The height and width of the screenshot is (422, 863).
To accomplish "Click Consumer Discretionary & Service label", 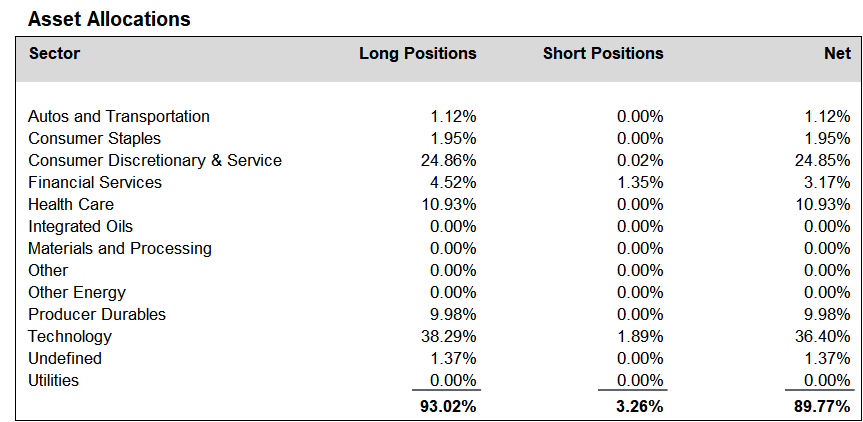I will 155,161.
